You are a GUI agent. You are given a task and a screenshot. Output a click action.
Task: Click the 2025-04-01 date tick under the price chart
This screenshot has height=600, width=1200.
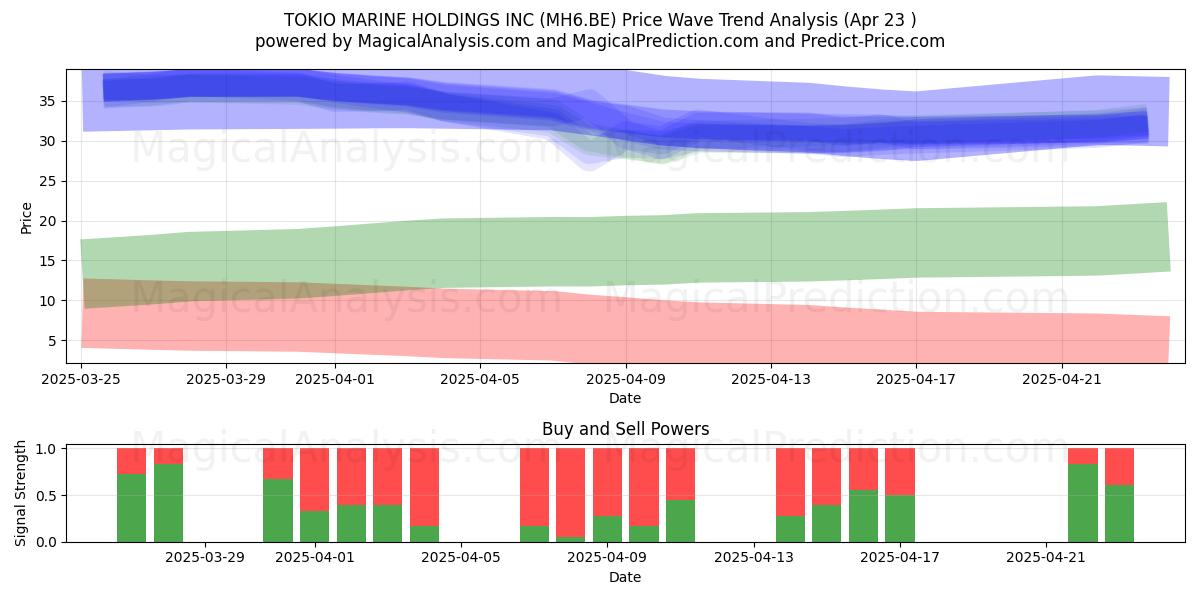coord(335,379)
